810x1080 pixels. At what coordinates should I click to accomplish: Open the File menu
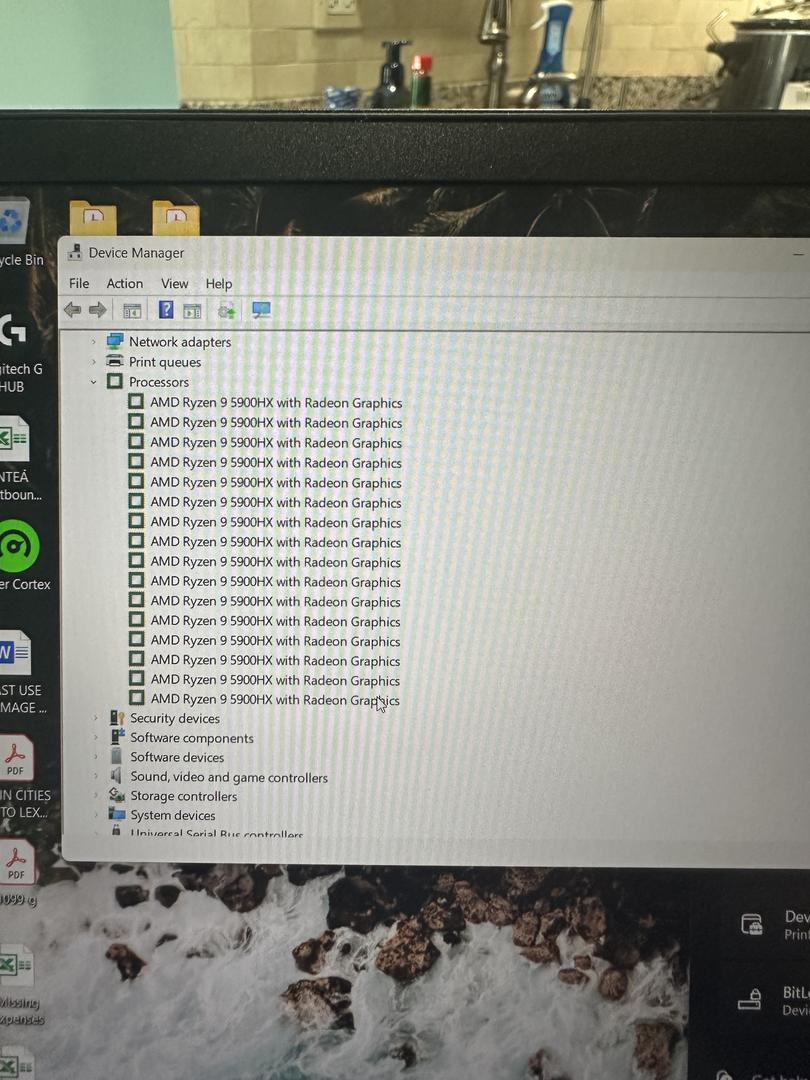coord(79,284)
